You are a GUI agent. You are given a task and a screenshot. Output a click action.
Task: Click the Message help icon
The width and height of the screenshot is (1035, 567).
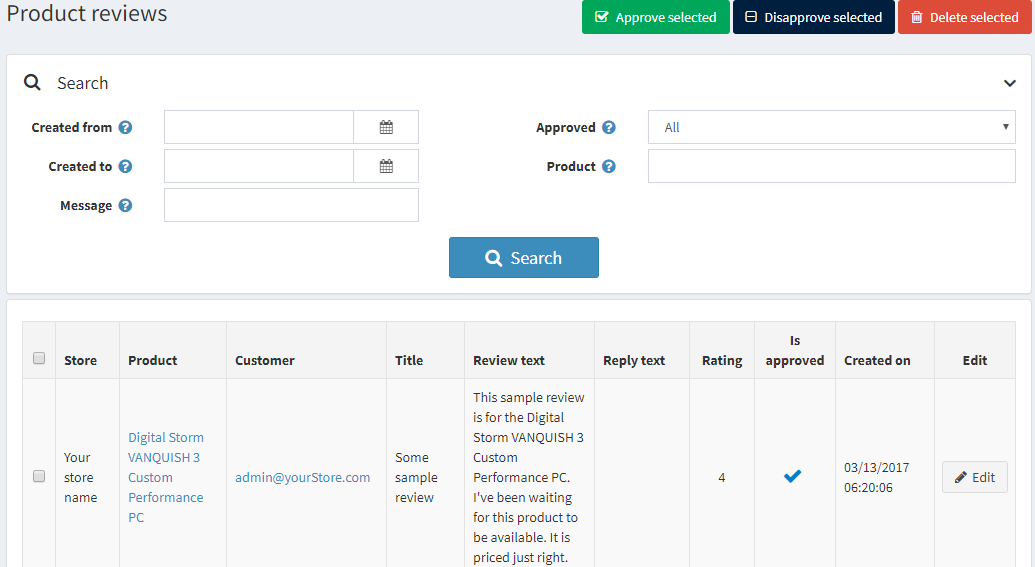click(x=125, y=205)
